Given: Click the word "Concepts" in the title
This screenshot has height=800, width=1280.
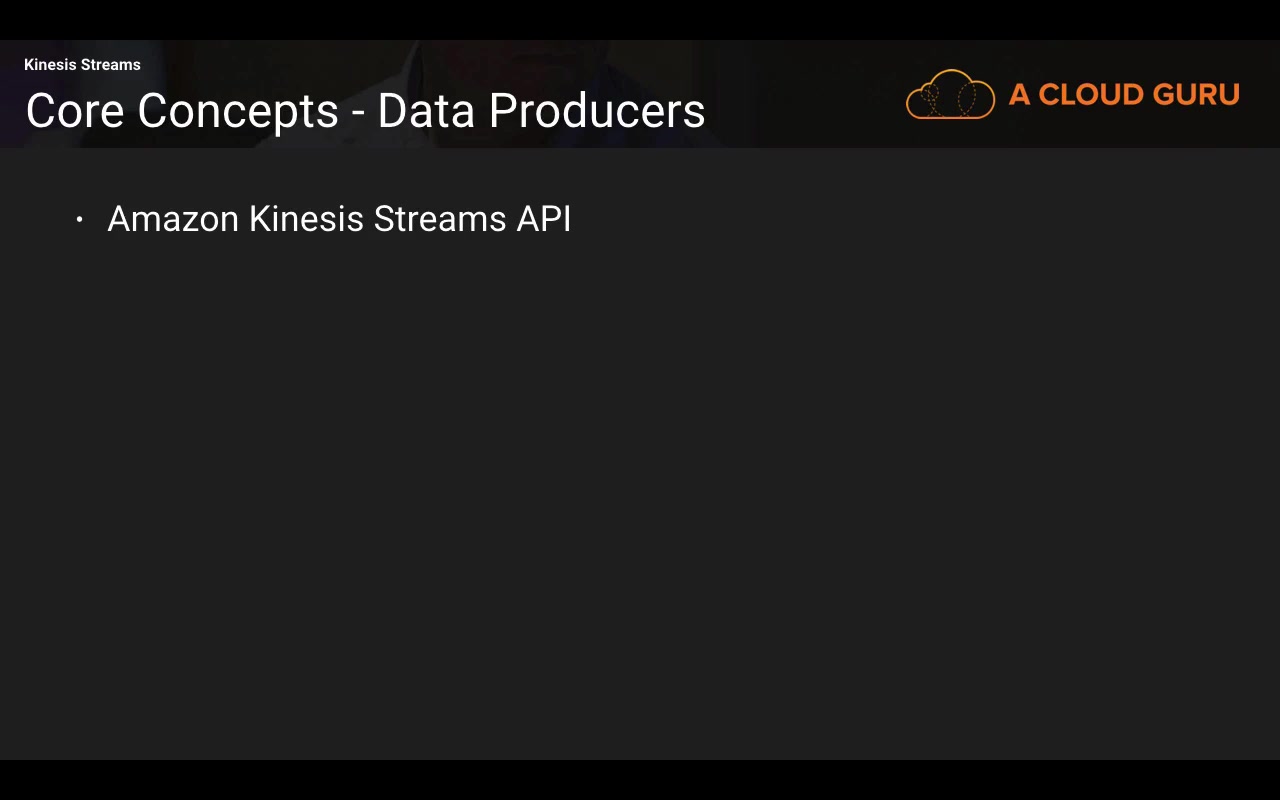Looking at the screenshot, I should pyautogui.click(x=238, y=111).
